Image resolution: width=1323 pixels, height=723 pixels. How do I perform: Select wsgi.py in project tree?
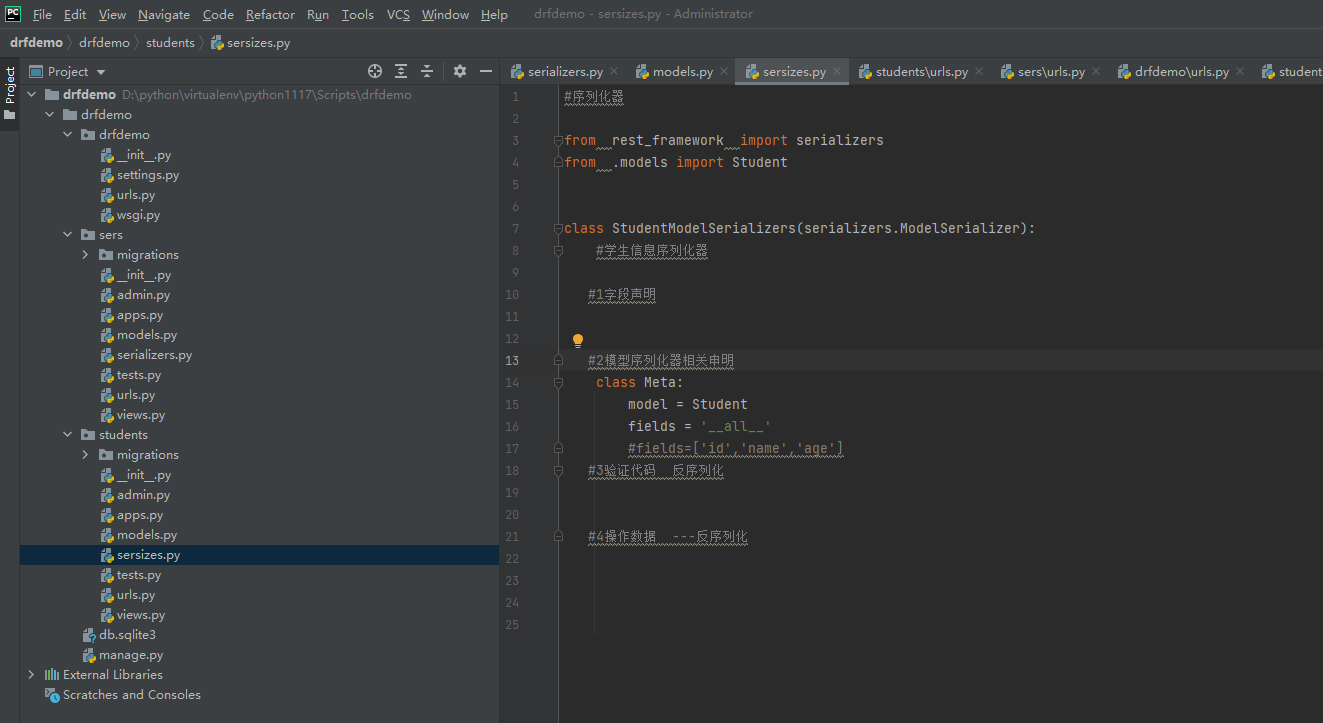pos(138,214)
